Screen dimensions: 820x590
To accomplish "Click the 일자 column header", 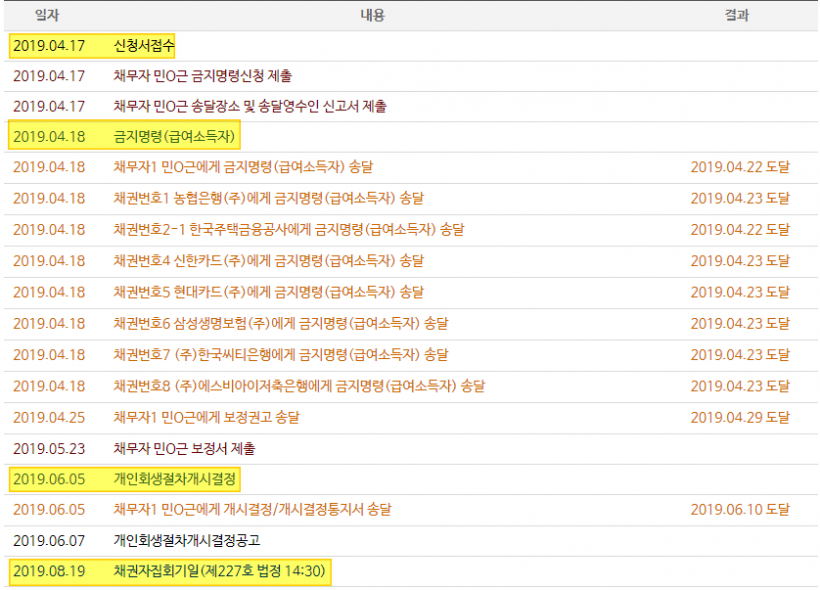I will coord(47,15).
